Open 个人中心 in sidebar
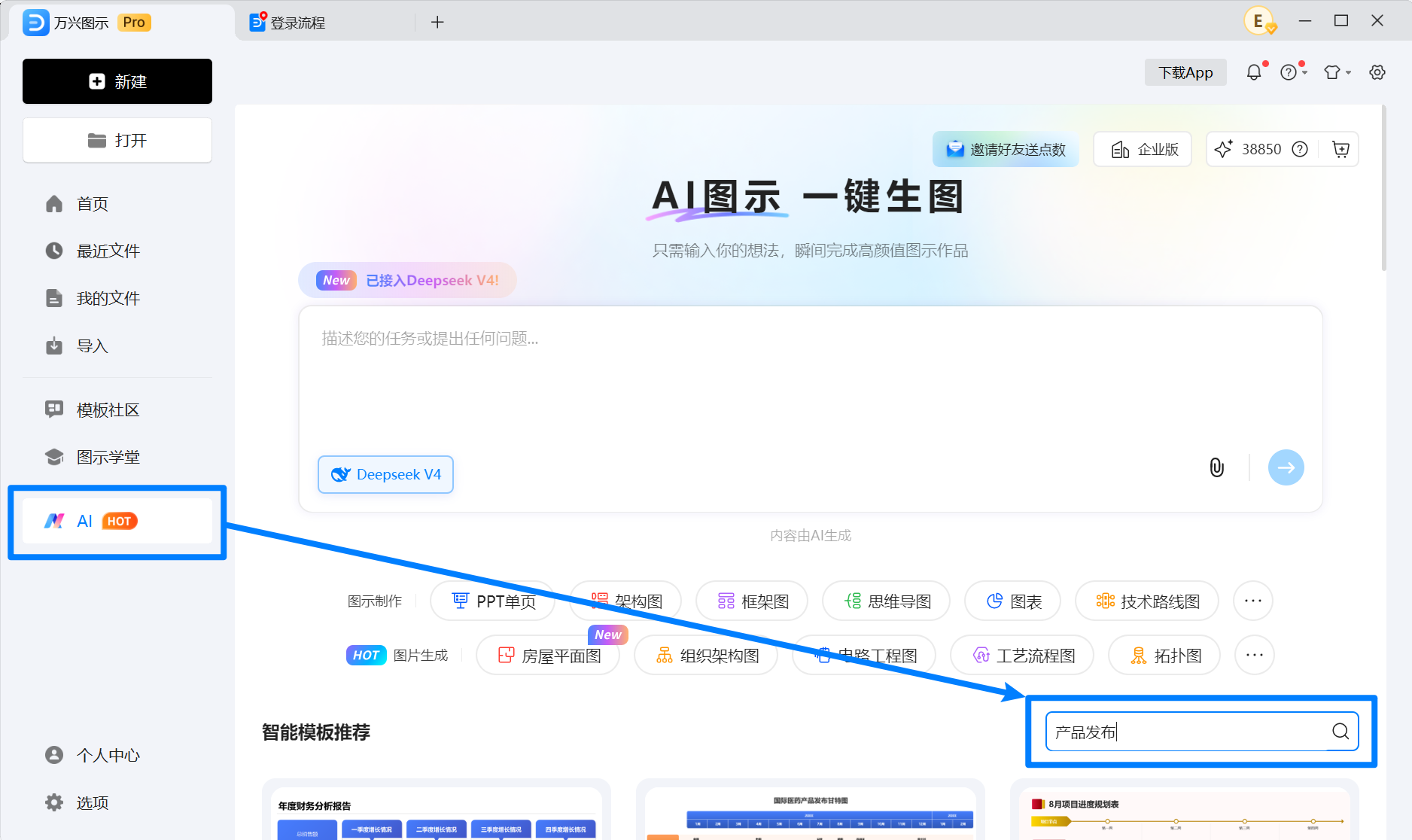This screenshot has width=1412, height=840. [117, 755]
